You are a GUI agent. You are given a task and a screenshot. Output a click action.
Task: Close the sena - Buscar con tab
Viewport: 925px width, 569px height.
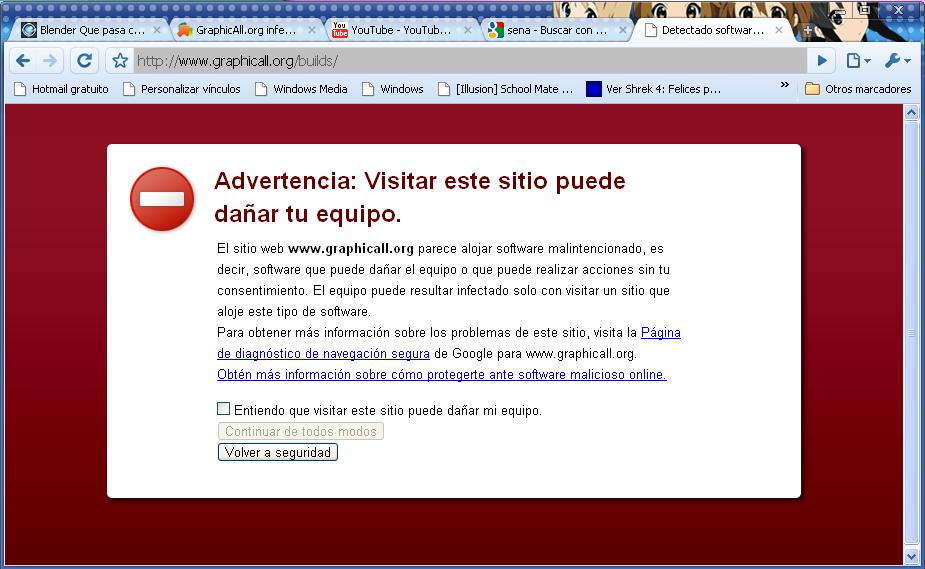622,30
